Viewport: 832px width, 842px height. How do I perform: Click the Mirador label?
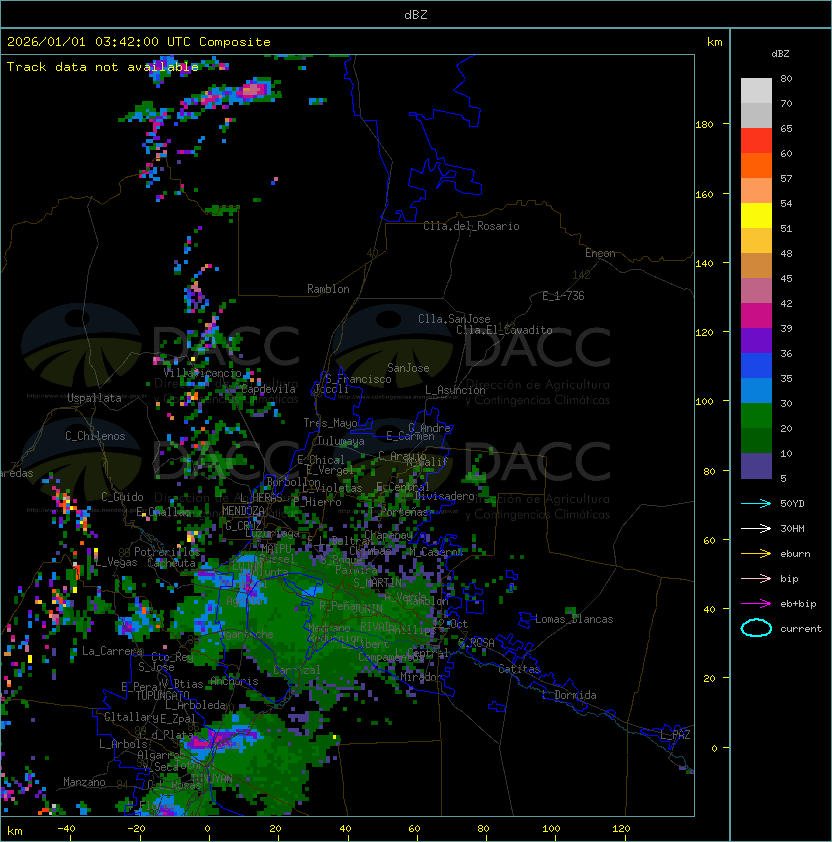tap(422, 677)
